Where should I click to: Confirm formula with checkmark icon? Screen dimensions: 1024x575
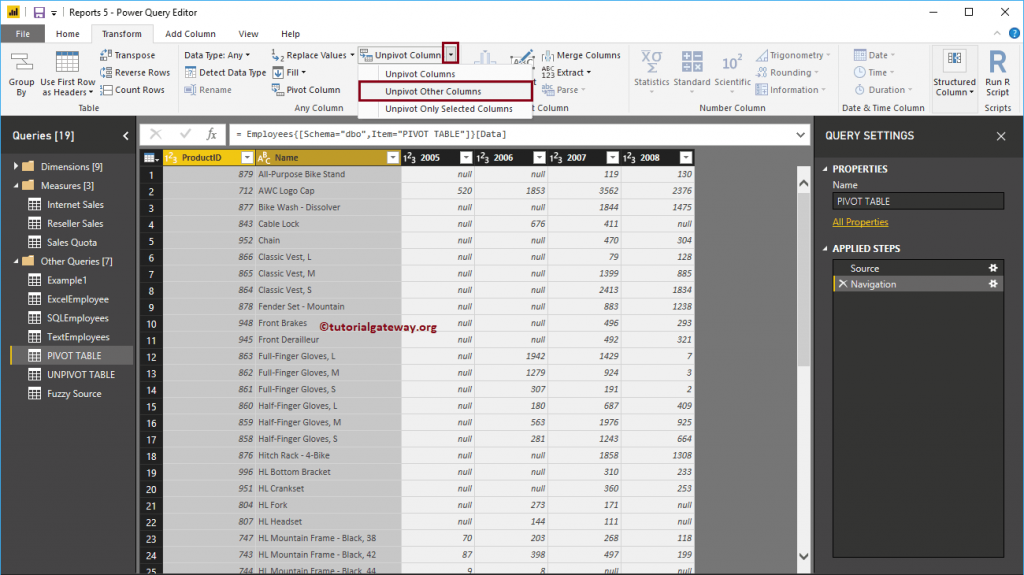pyautogui.click(x=185, y=134)
